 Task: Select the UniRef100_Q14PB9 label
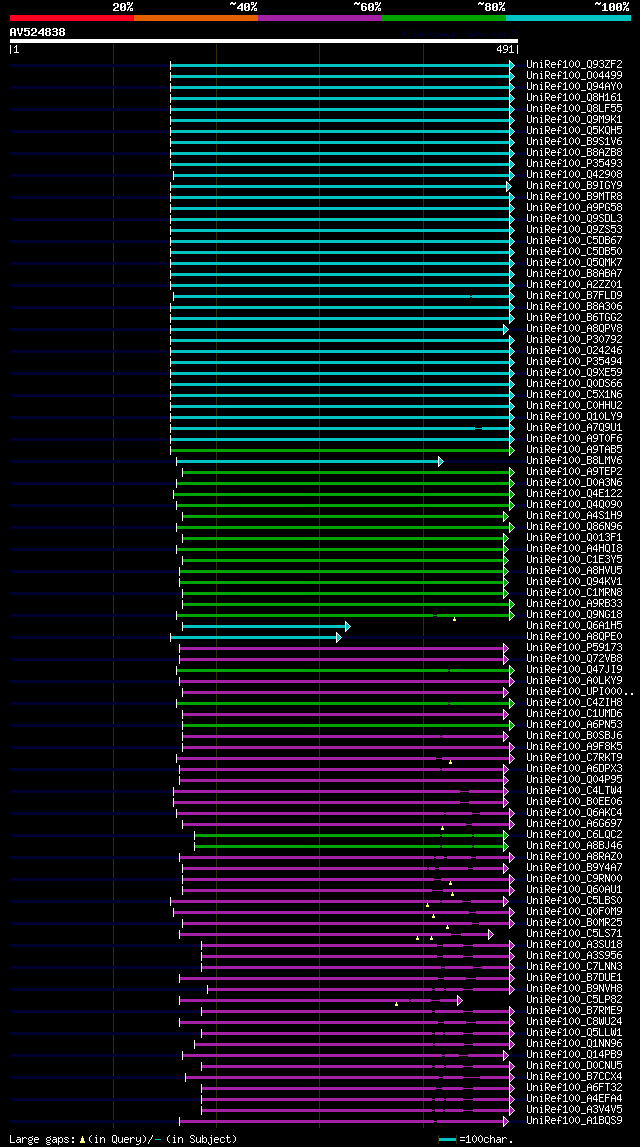[574, 1055]
